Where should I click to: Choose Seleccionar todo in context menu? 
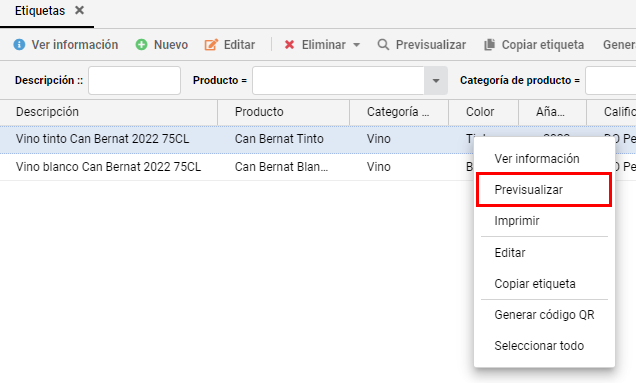(544, 346)
